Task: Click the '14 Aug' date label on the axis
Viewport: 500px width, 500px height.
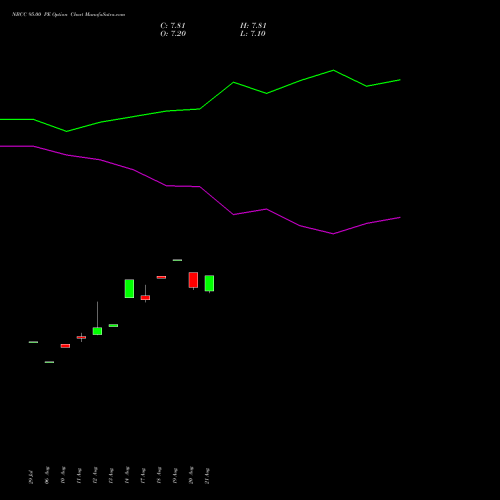Action: click(127, 475)
